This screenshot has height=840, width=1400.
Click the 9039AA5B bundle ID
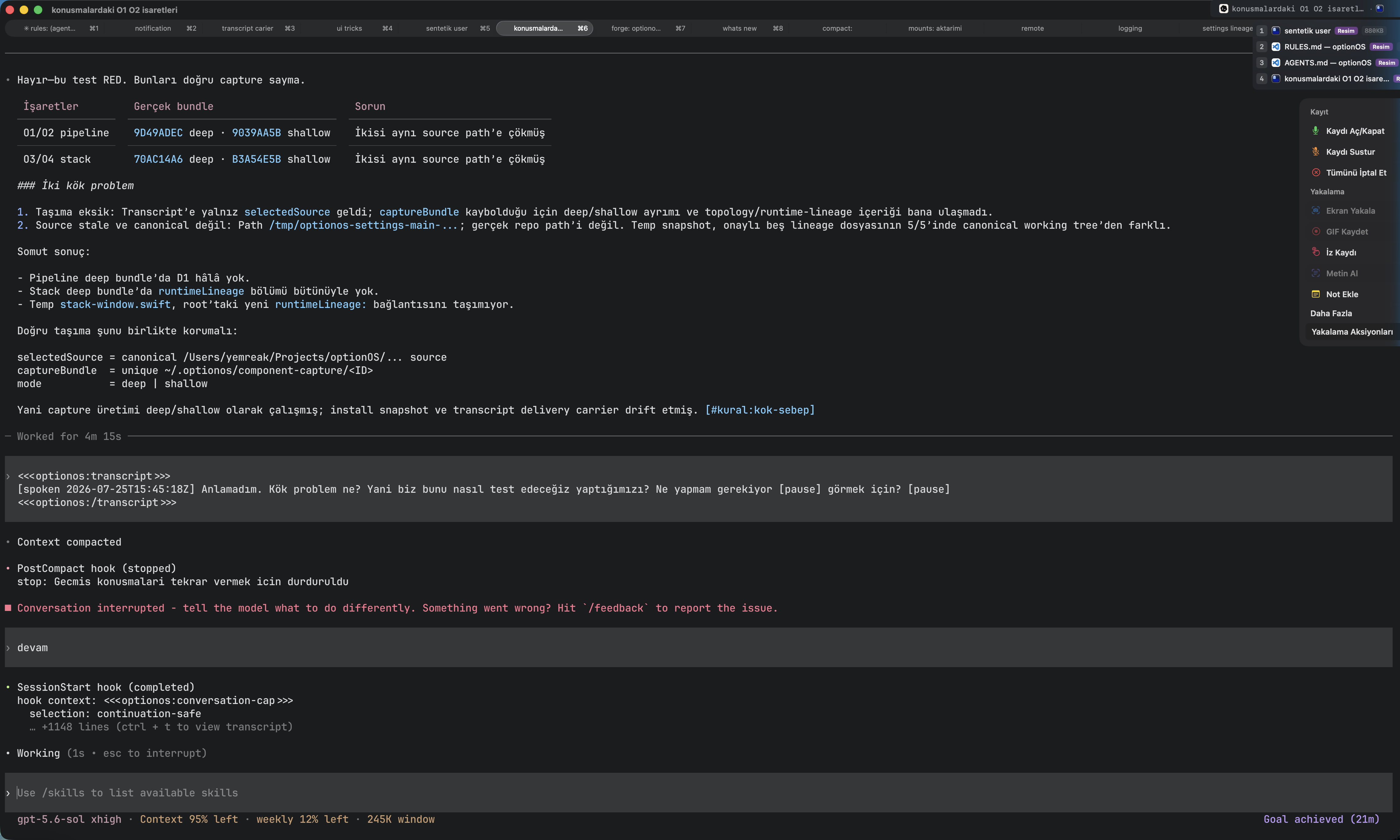click(256, 132)
